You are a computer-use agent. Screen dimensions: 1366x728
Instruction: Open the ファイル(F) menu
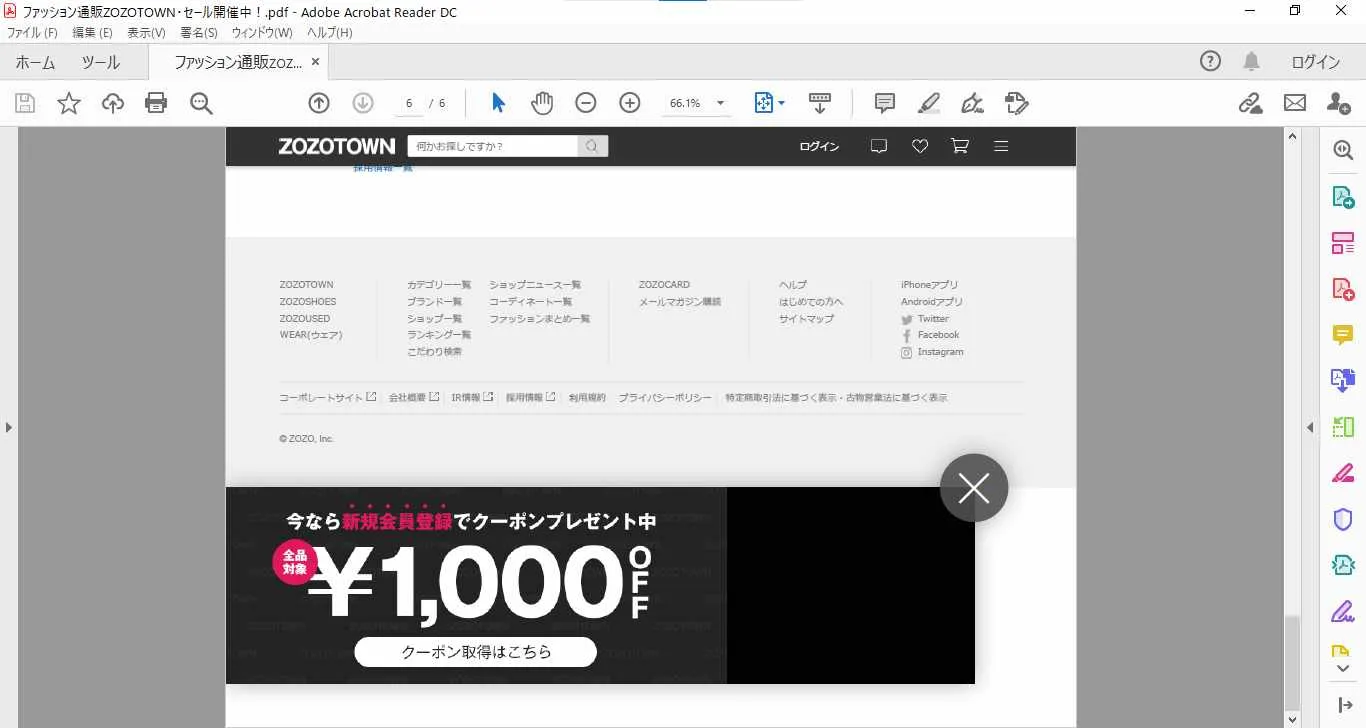click(32, 33)
